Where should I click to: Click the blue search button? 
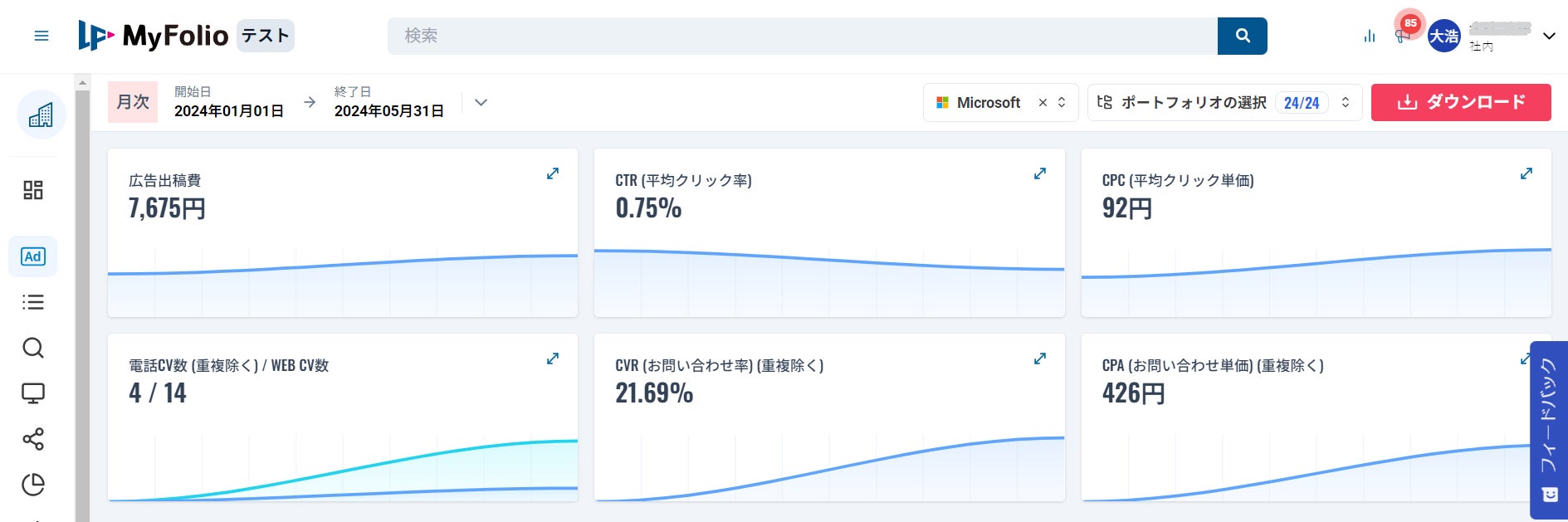coord(1242,36)
